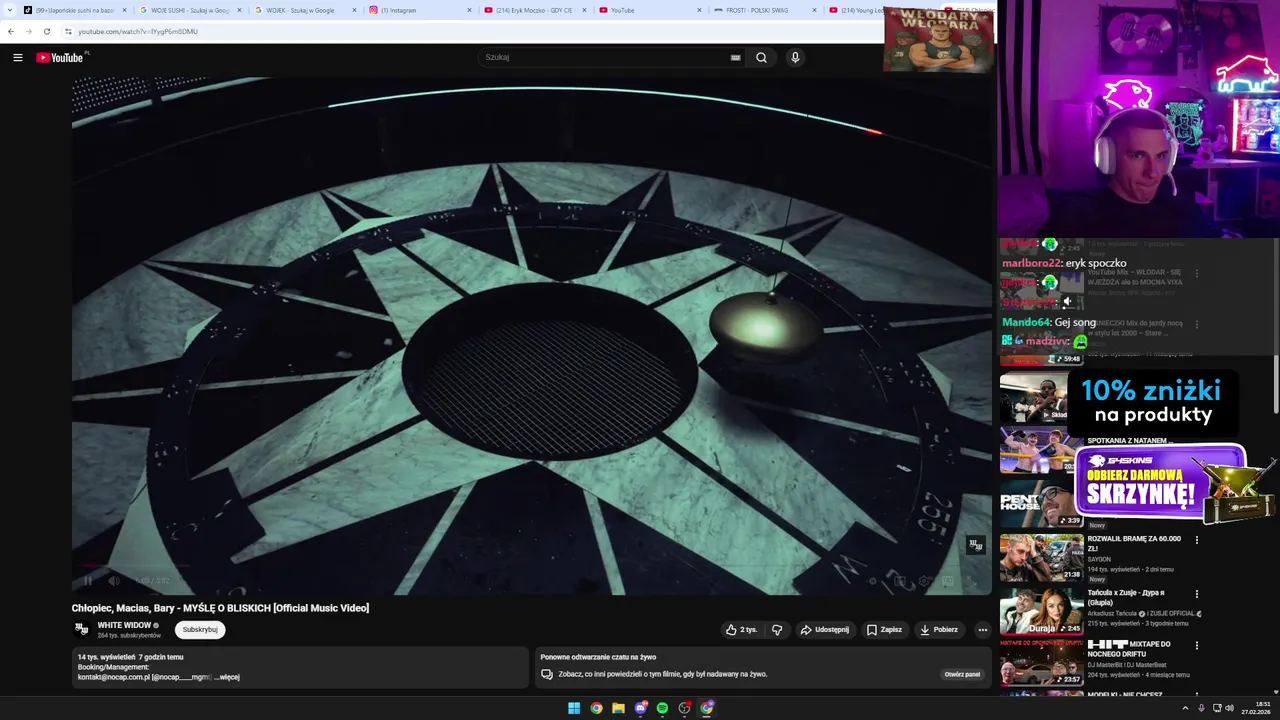Click the Subskrybuj button
This screenshot has width=1280, height=720.
click(200, 629)
